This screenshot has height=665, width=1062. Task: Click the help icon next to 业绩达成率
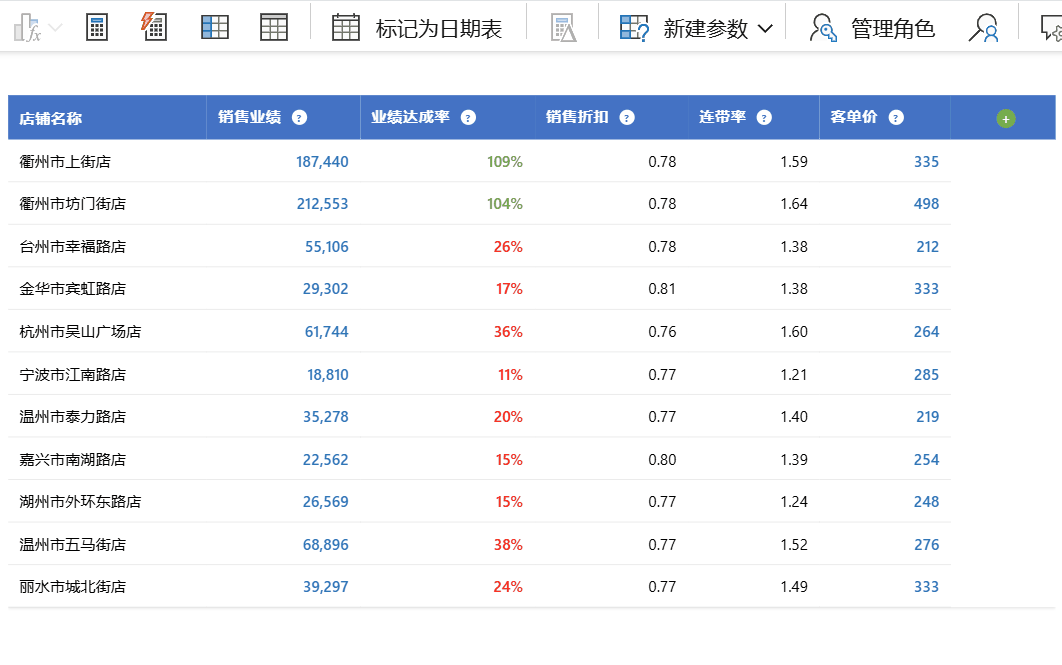pyautogui.click(x=468, y=117)
